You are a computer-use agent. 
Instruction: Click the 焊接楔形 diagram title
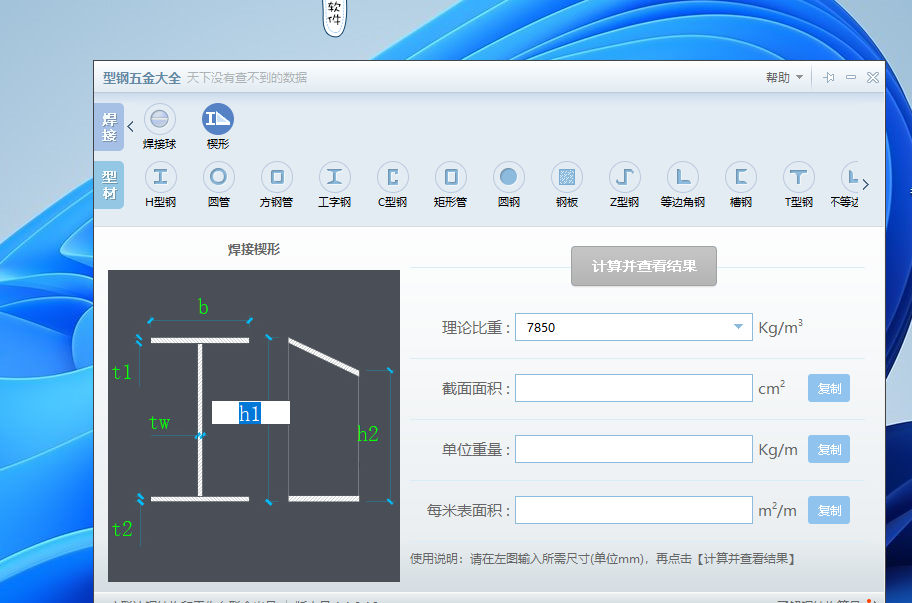[x=254, y=249]
